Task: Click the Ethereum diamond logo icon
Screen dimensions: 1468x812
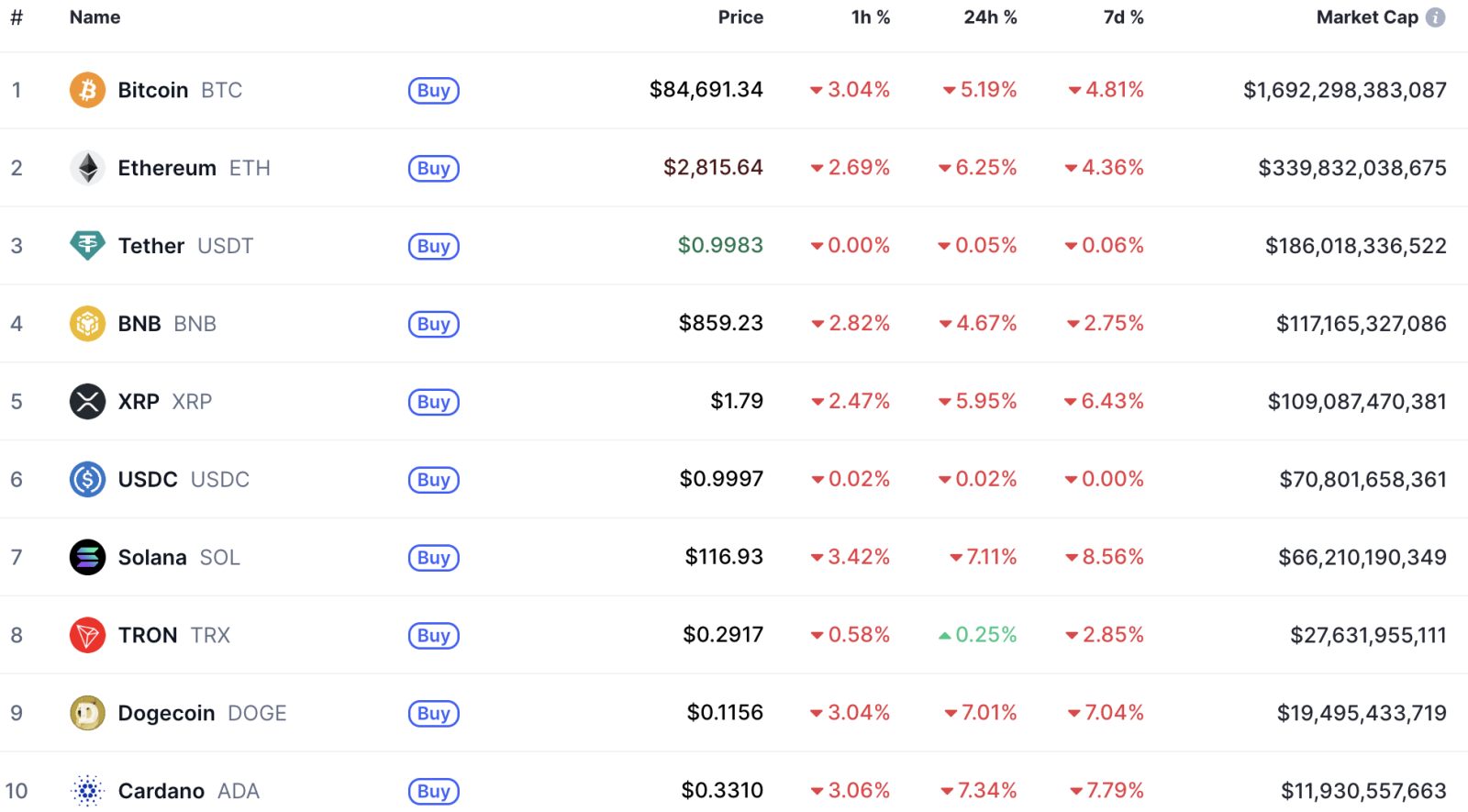Action: (87, 168)
